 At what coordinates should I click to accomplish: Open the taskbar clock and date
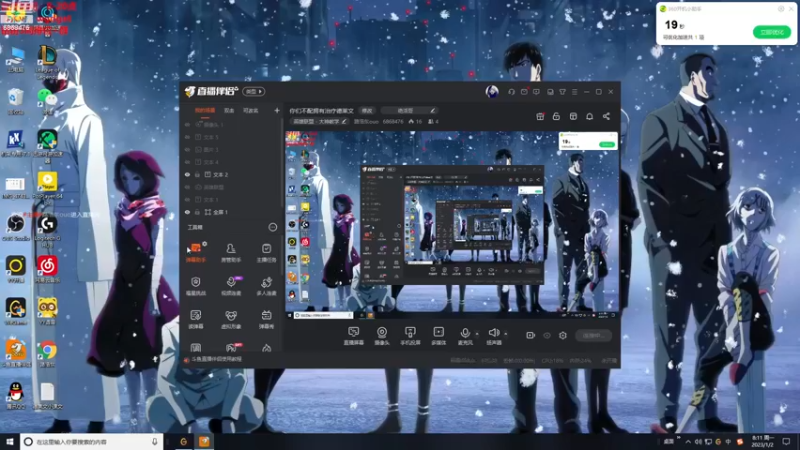pyautogui.click(x=762, y=441)
